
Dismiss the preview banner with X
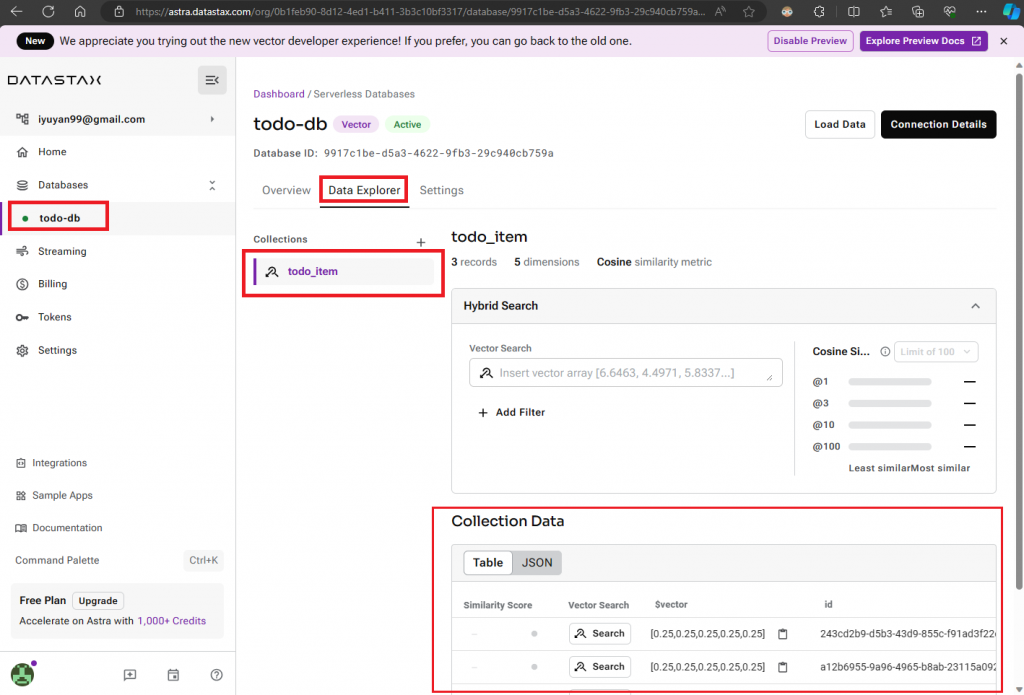coord(1004,40)
